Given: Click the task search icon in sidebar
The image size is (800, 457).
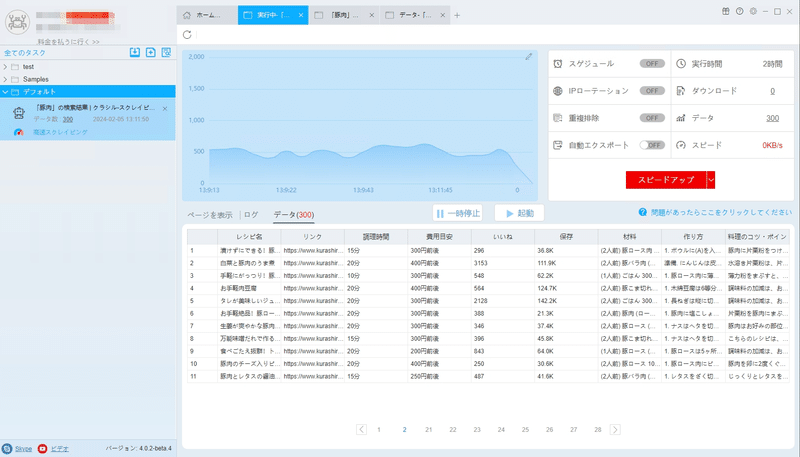Looking at the screenshot, I should pyautogui.click(x=166, y=53).
